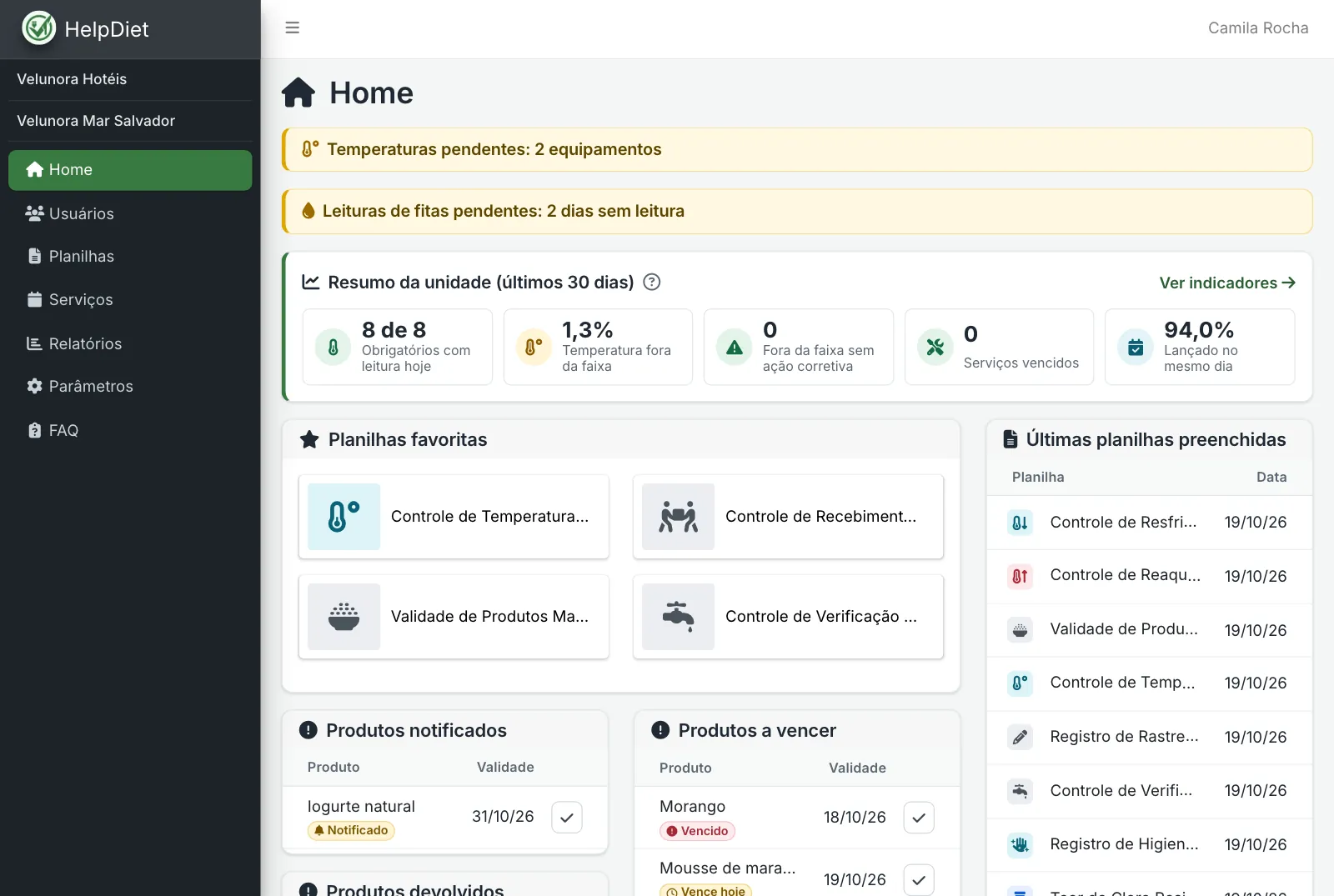The width and height of the screenshot is (1334, 896).
Task: Click the faucet icon for Controle de Verificação
Action: (x=678, y=617)
